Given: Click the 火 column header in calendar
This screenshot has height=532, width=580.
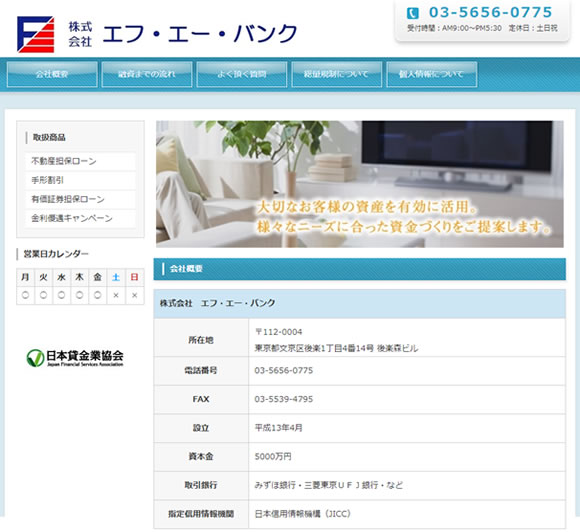Looking at the screenshot, I should tap(43, 277).
